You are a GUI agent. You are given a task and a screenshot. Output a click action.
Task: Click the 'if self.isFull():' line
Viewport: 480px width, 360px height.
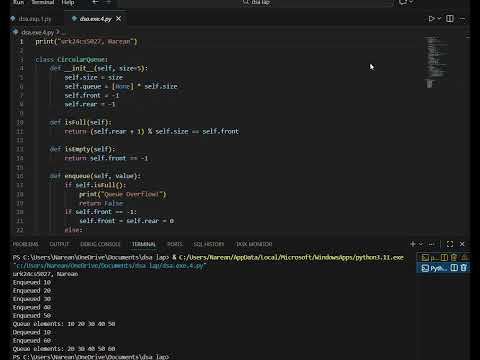point(95,185)
